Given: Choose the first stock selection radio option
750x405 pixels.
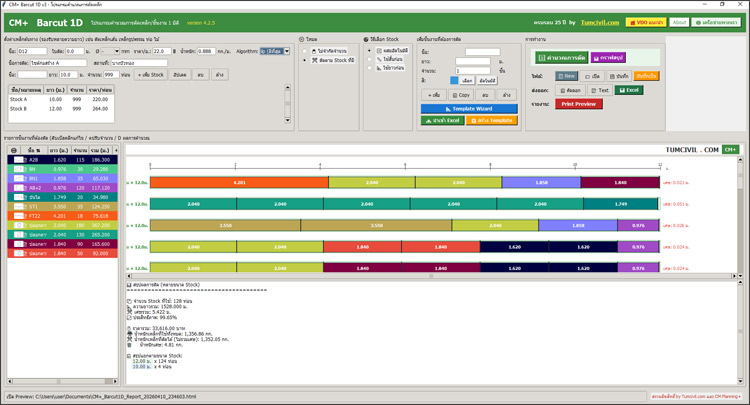Looking at the screenshot, I should (369, 52).
